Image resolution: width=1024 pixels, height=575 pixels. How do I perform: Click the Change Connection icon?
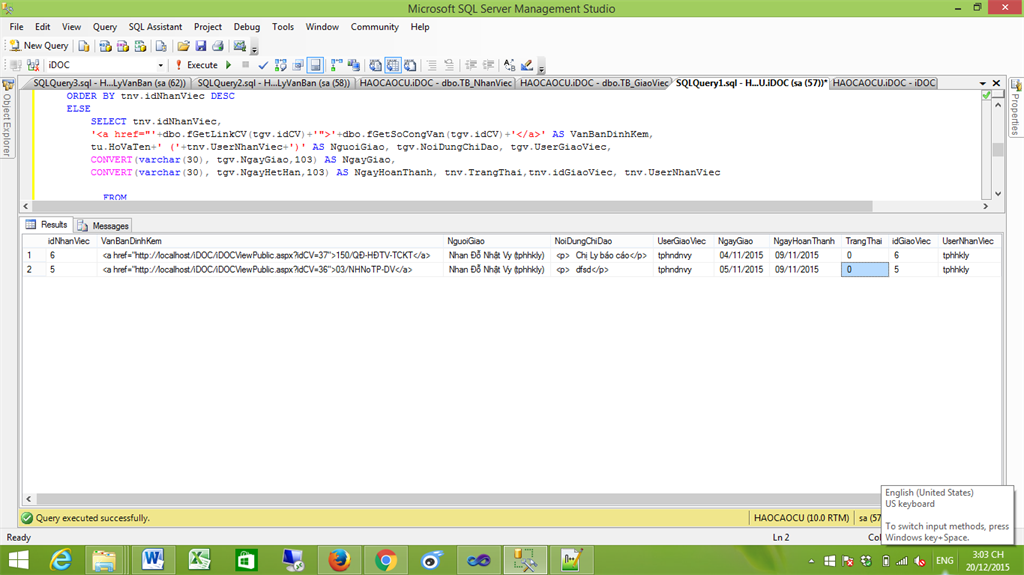pyautogui.click(x=33, y=65)
